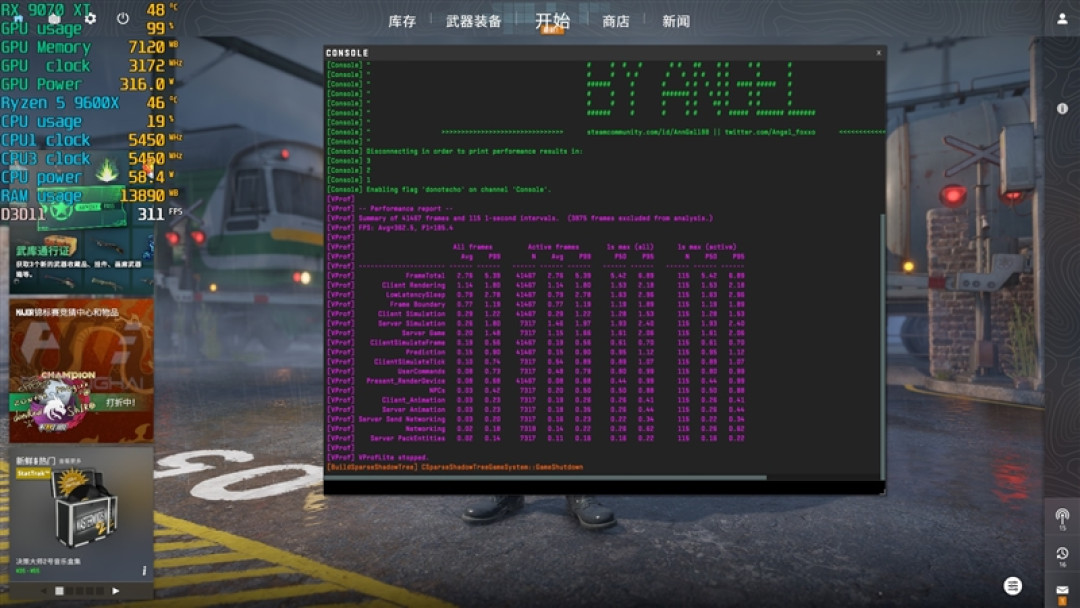Open the broadcast antenna icon on right sidebar
Screen dimensions: 1080x608
tap(1062, 517)
